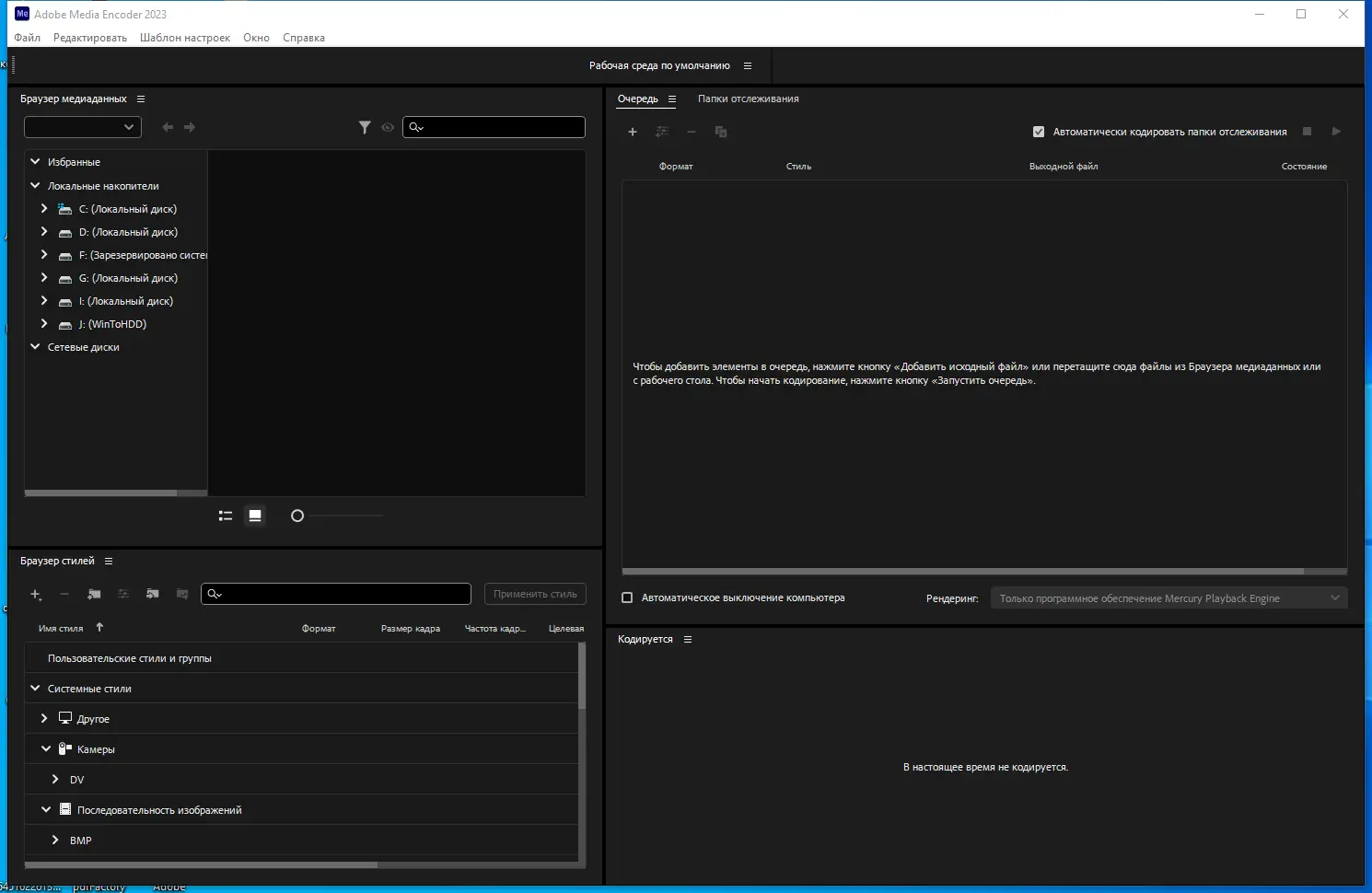
Task: Open the Media Browser location dropdown
Action: tap(83, 127)
